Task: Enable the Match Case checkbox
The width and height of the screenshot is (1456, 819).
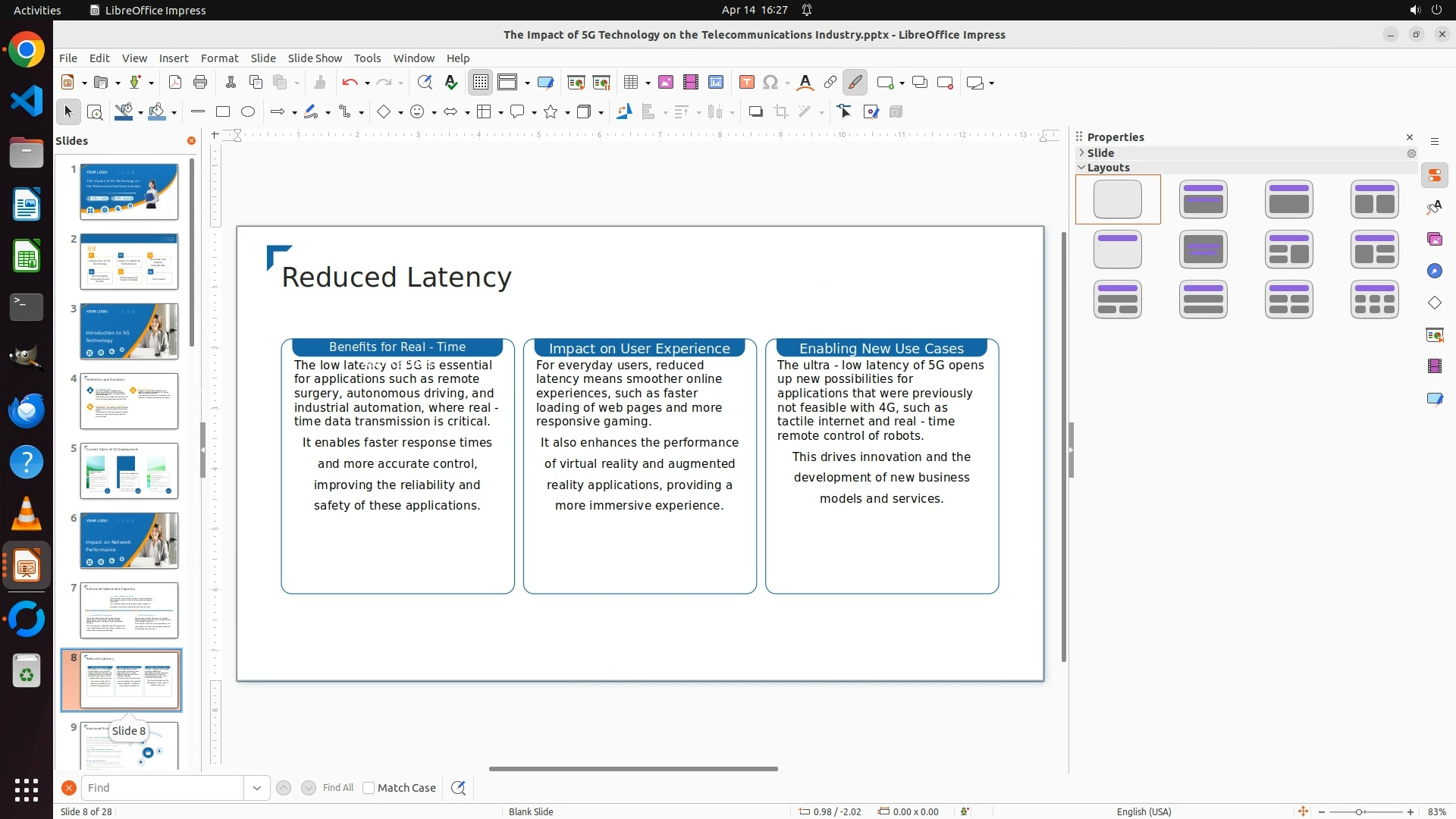Action: coord(369,788)
